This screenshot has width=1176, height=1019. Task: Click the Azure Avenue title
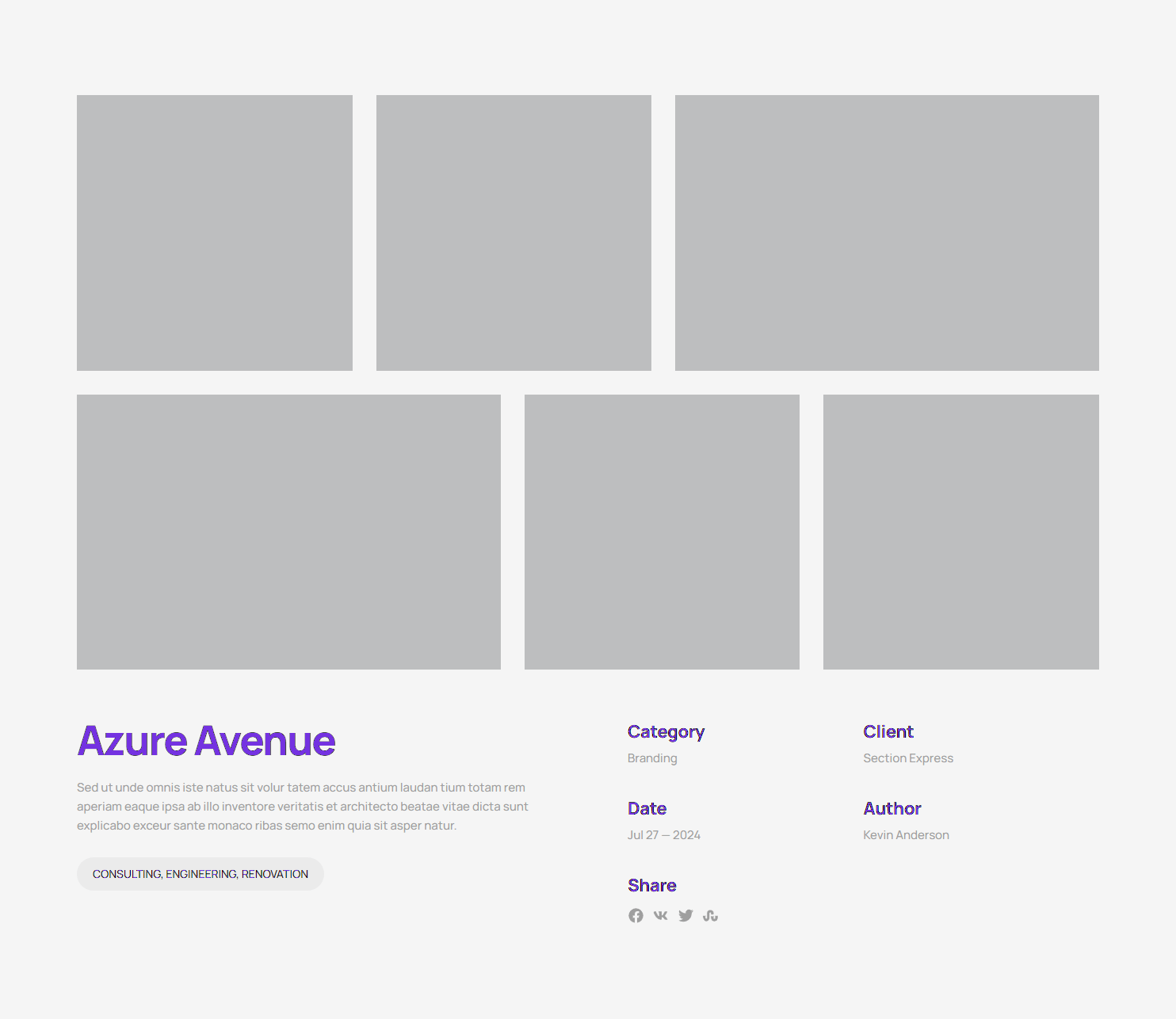[x=206, y=741]
